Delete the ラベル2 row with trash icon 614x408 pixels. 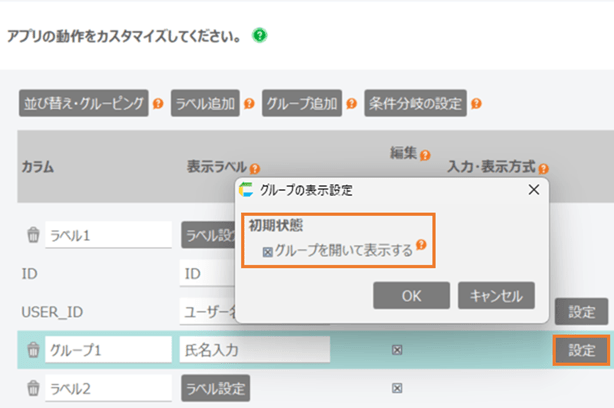pyautogui.click(x=33, y=388)
